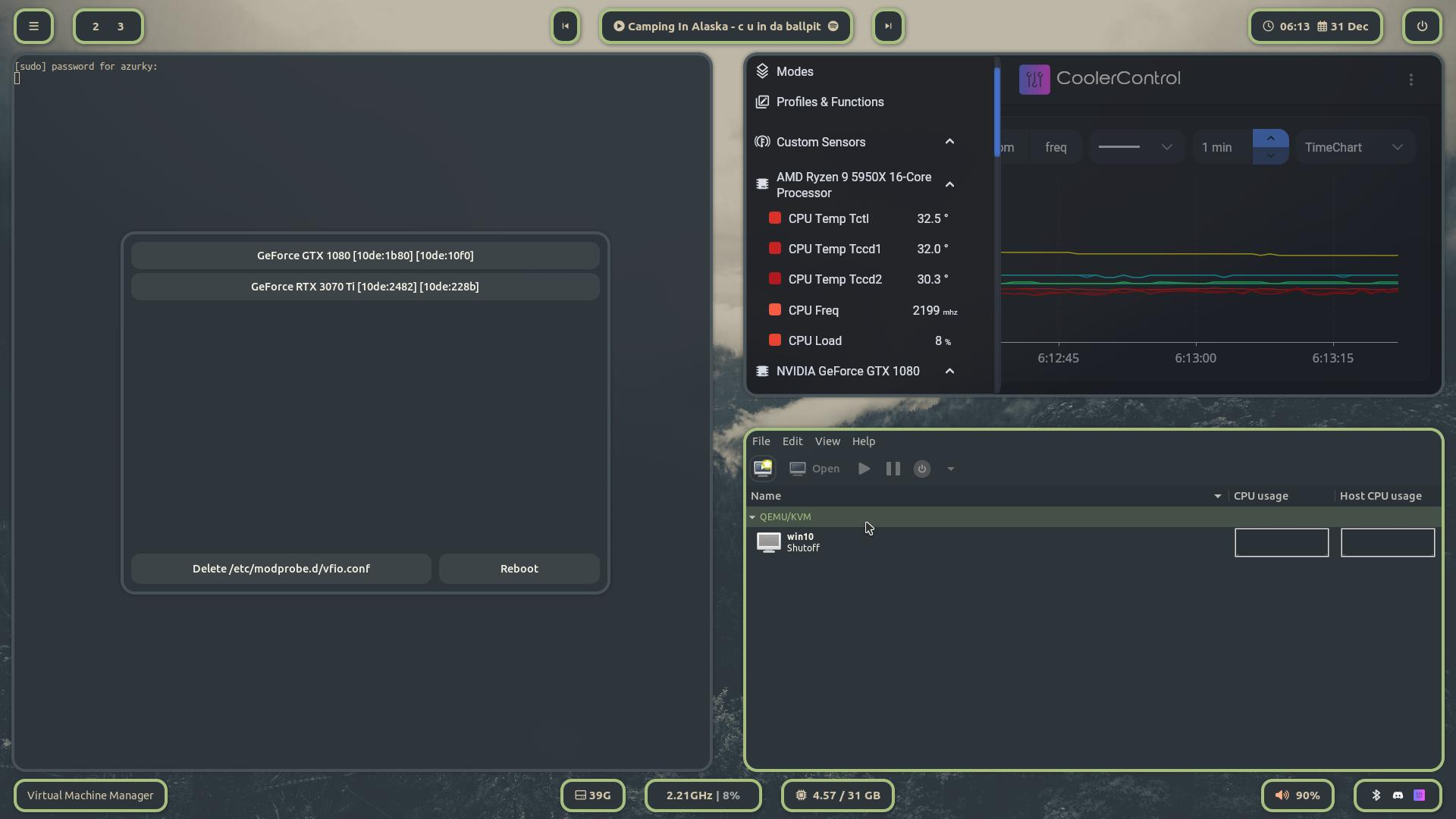Click the CPU 2.21GHz usage widget
This screenshot has height=819, width=1456.
tap(703, 795)
